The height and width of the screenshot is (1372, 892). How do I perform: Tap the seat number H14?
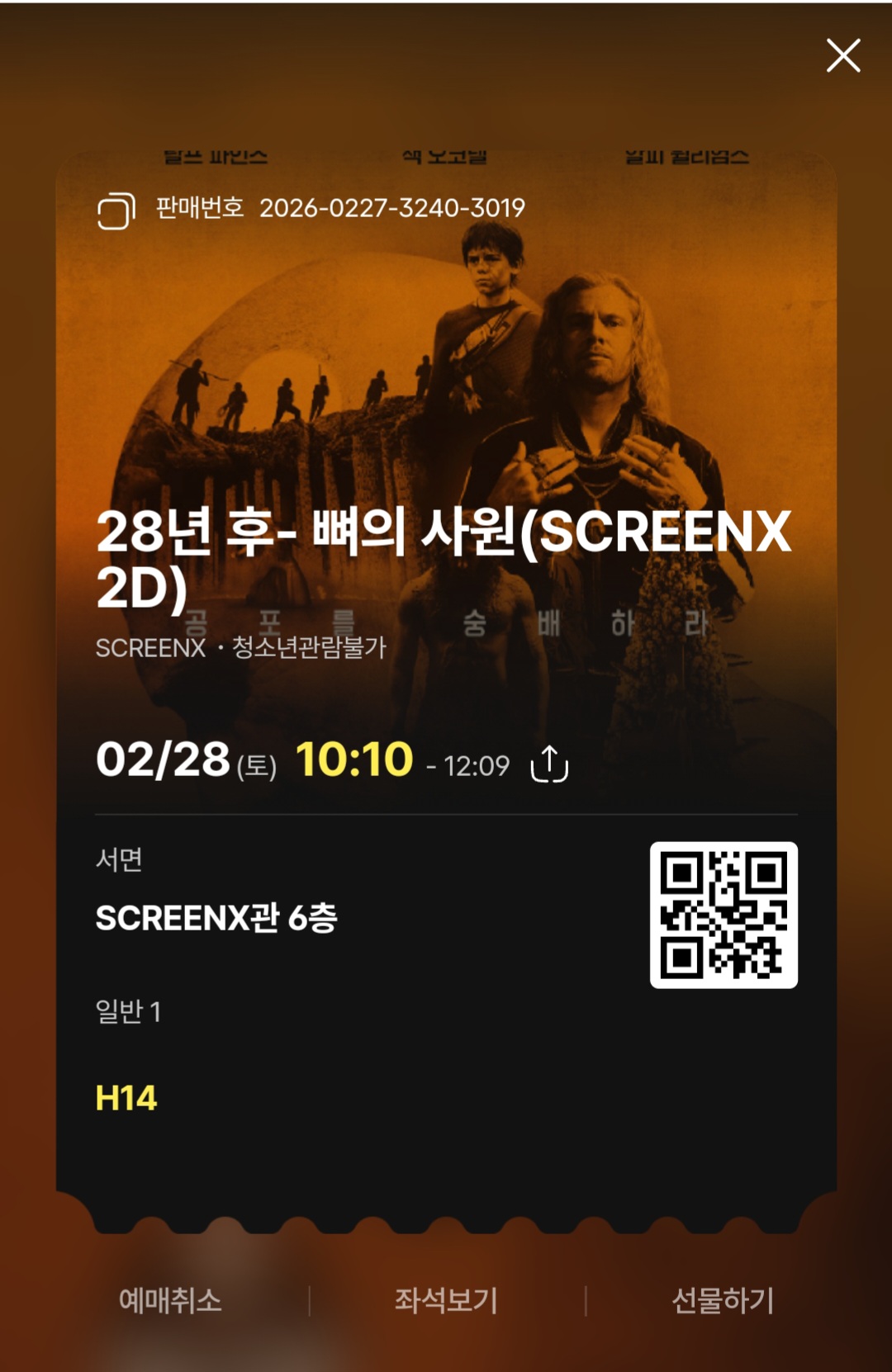[126, 1098]
